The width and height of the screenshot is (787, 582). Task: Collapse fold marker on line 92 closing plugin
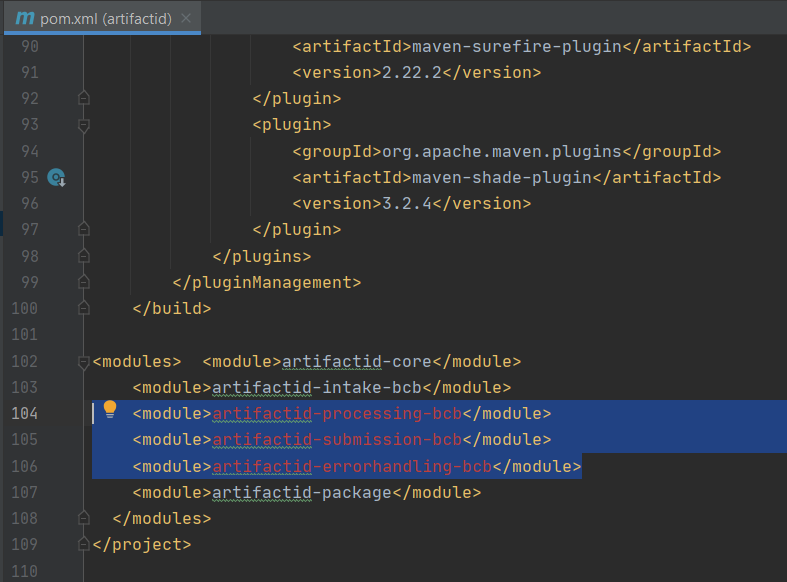pos(84,98)
